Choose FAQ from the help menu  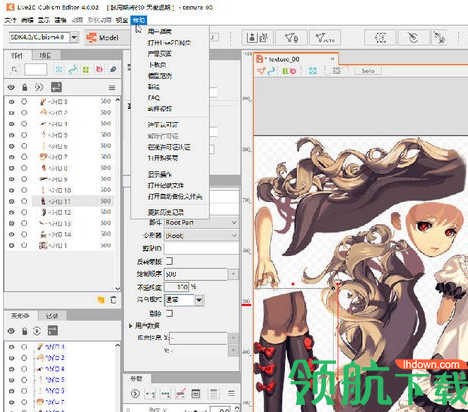point(154,98)
